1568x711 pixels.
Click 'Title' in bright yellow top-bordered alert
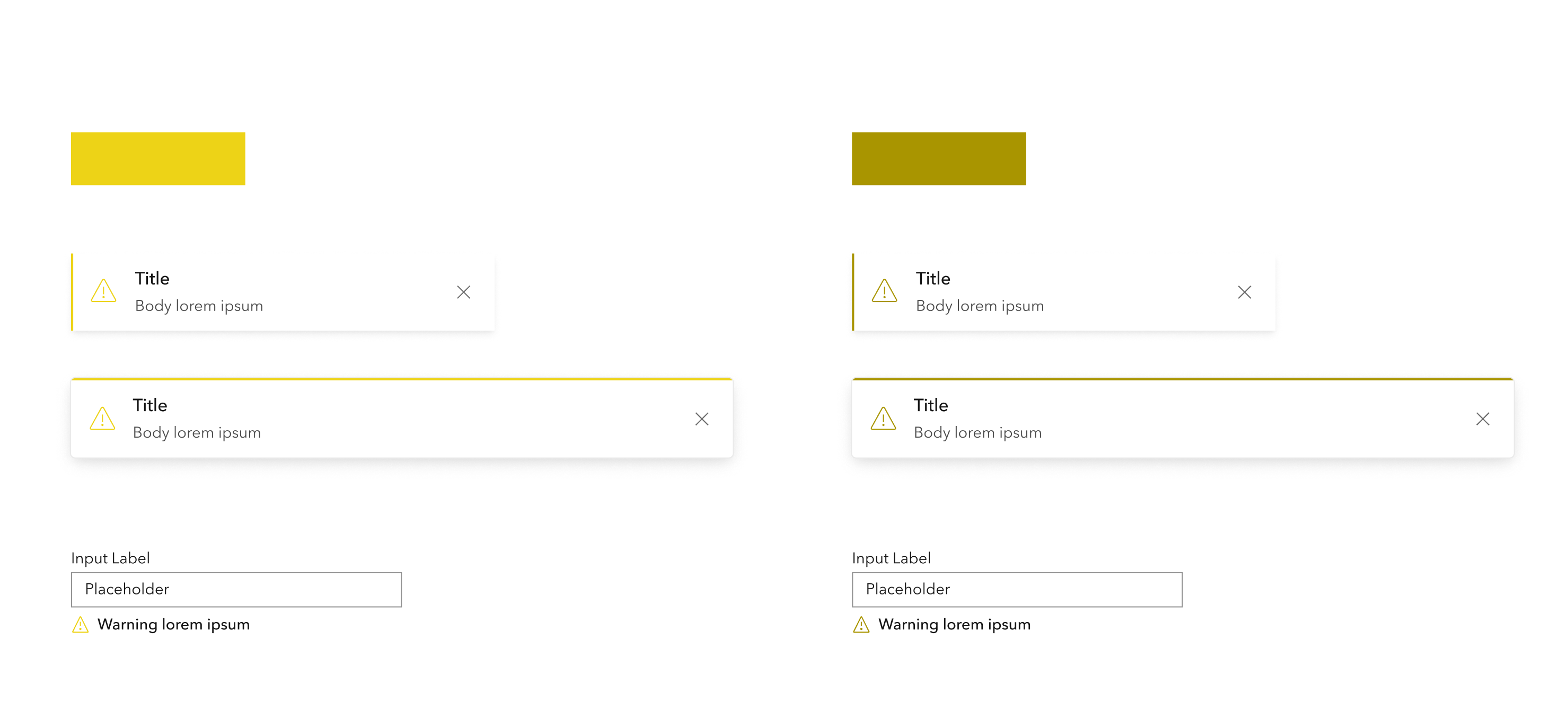click(149, 405)
